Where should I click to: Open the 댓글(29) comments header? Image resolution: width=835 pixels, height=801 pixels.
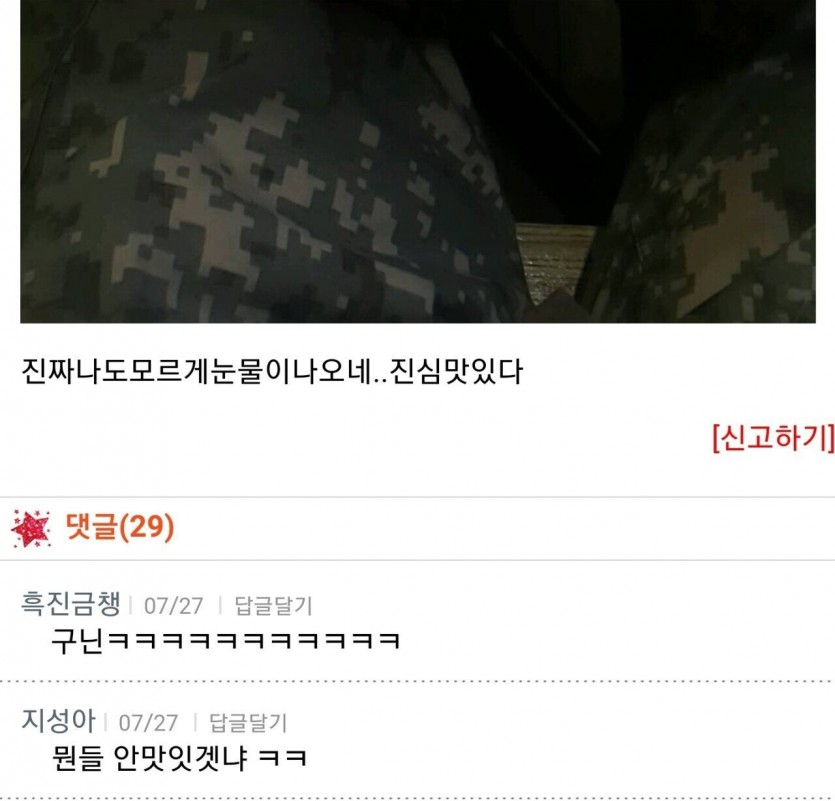point(120,527)
